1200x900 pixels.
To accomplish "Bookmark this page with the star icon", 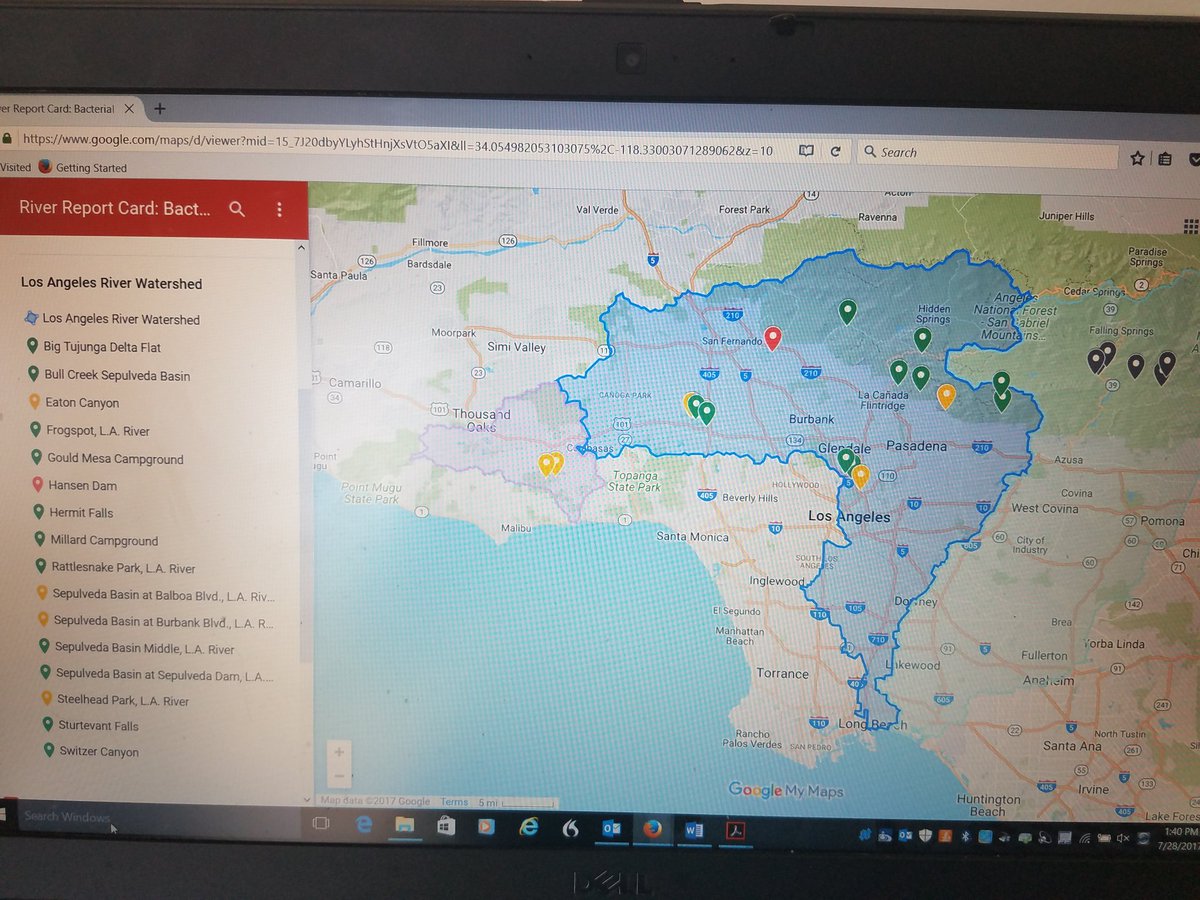I will point(1137,158).
